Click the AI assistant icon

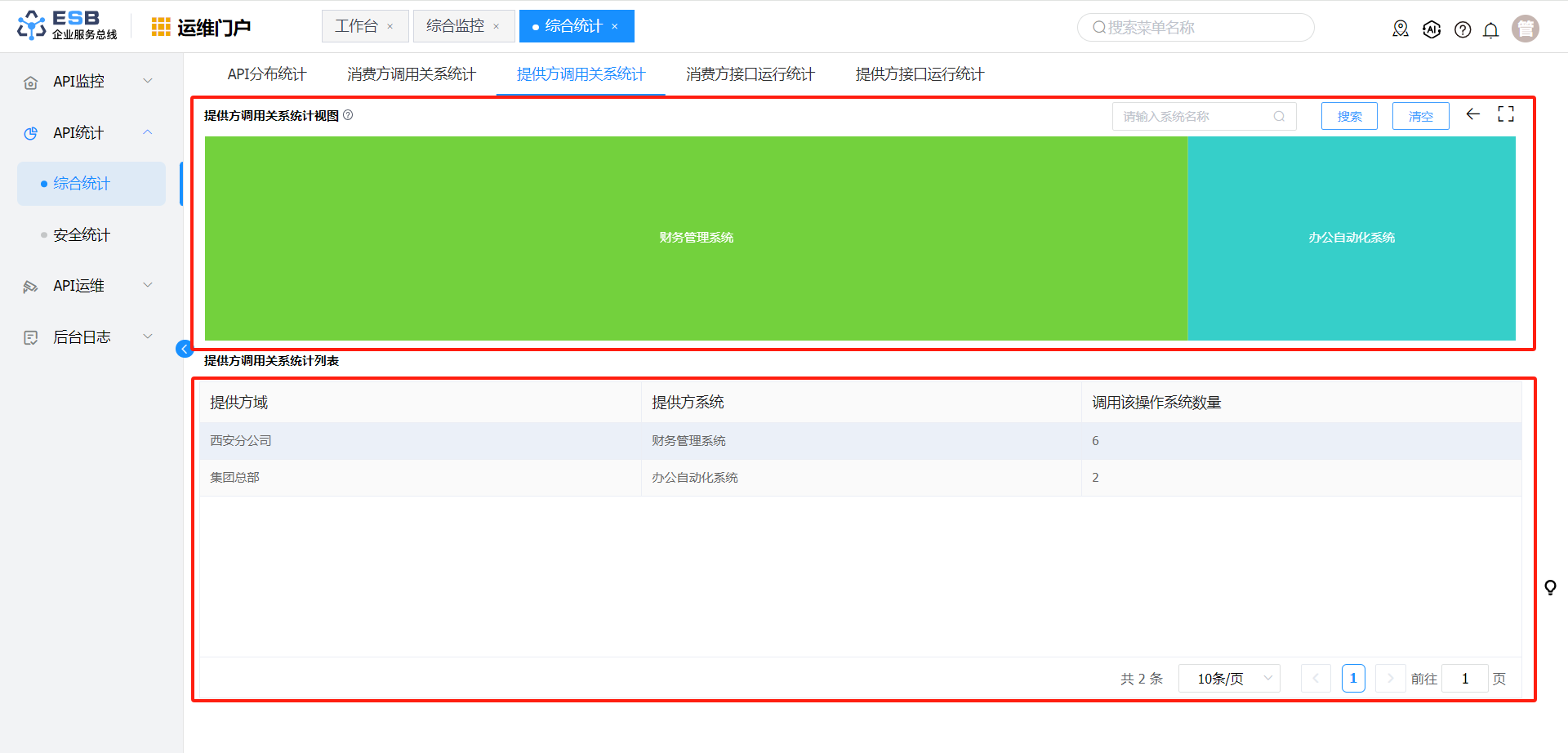1432,30
